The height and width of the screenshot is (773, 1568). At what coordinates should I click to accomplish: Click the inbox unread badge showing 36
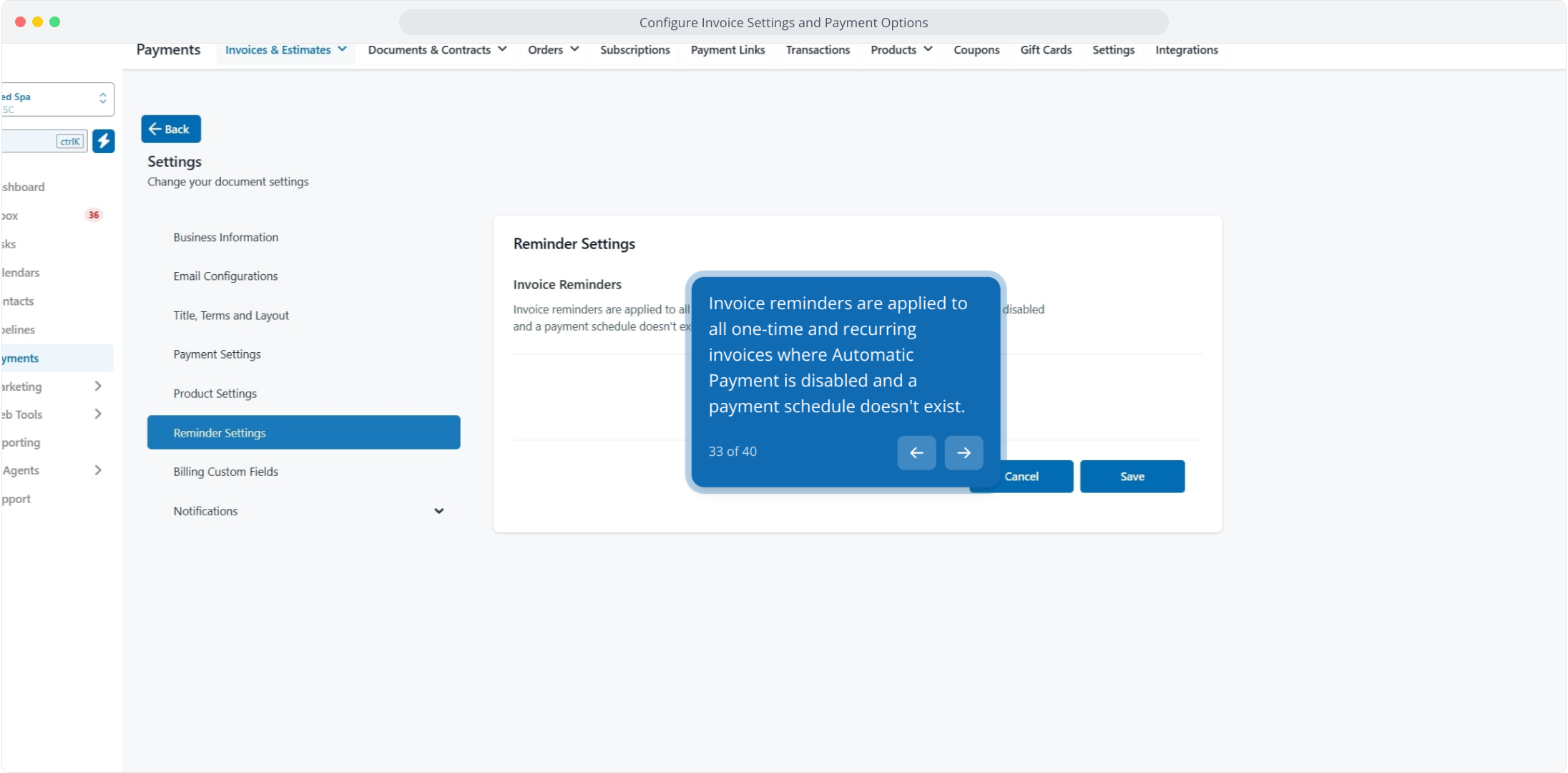click(x=93, y=215)
